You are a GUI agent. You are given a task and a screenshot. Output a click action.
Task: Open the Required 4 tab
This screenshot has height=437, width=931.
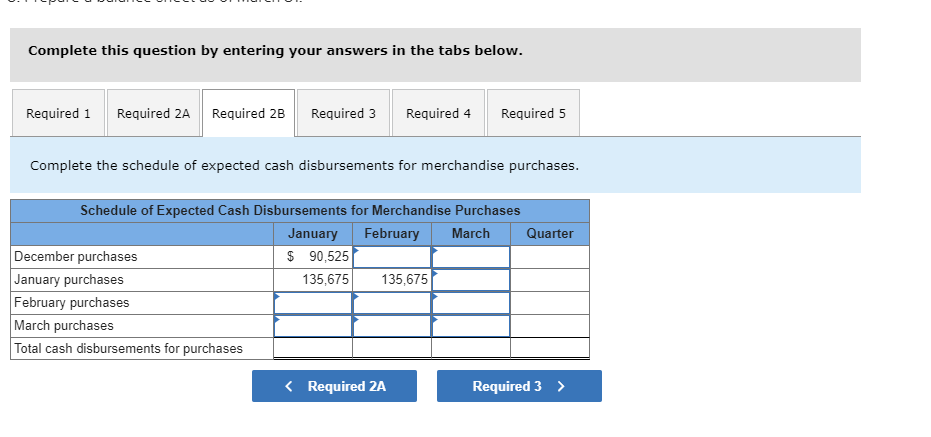coord(438,113)
